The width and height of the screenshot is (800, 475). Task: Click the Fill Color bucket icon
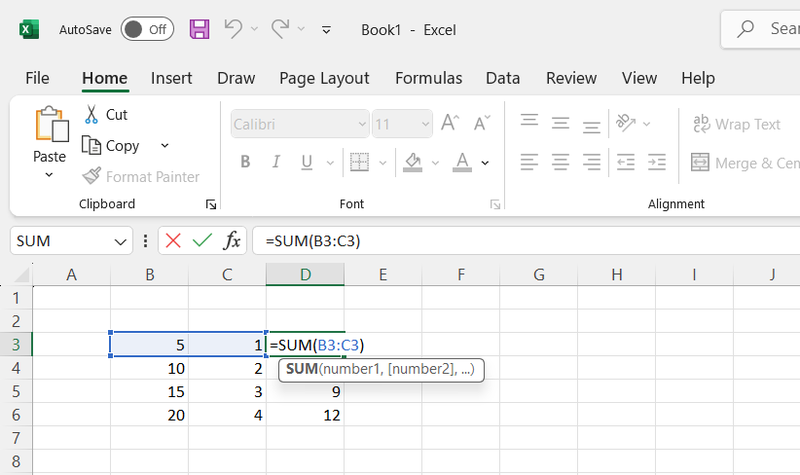click(x=412, y=162)
